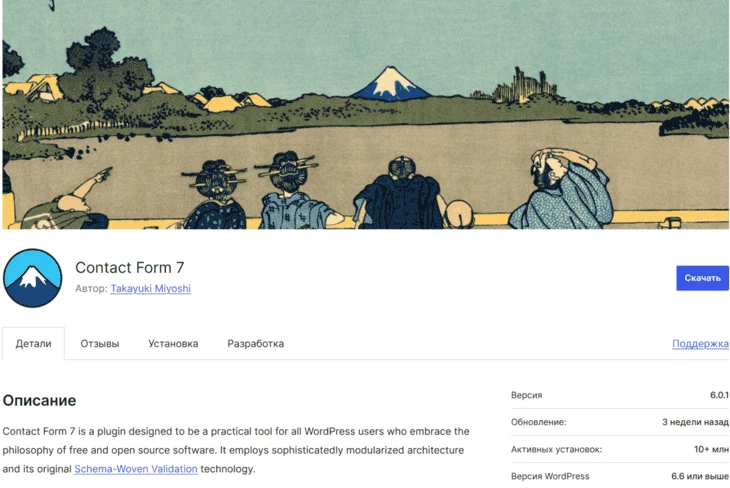This screenshot has height=488, width=730.
Task: Click the Активных установок 10+ млн row
Action: pyautogui.click(x=620, y=449)
